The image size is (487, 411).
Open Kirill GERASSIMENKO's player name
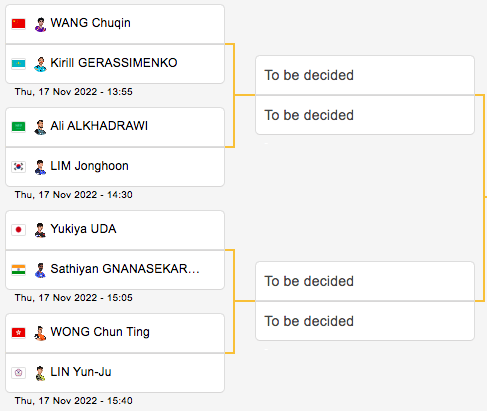(x=114, y=63)
